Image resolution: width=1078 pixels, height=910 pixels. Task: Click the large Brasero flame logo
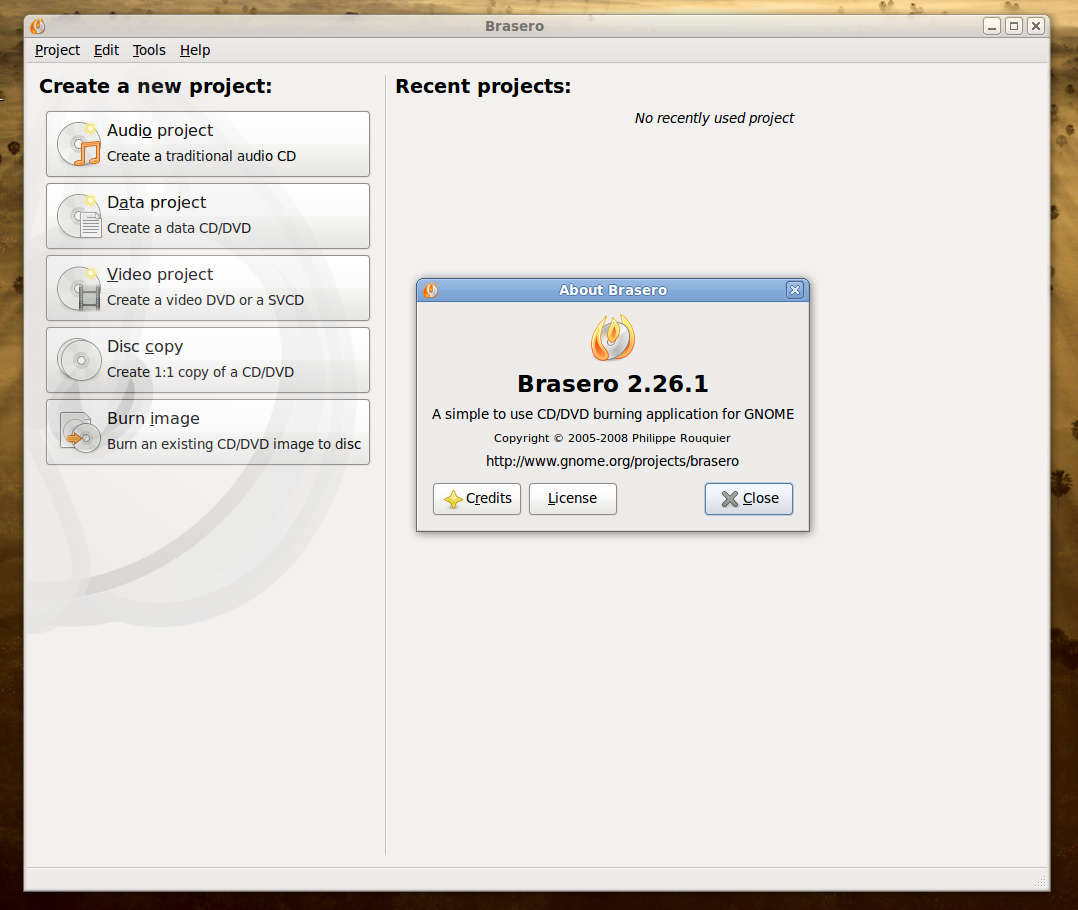[613, 337]
